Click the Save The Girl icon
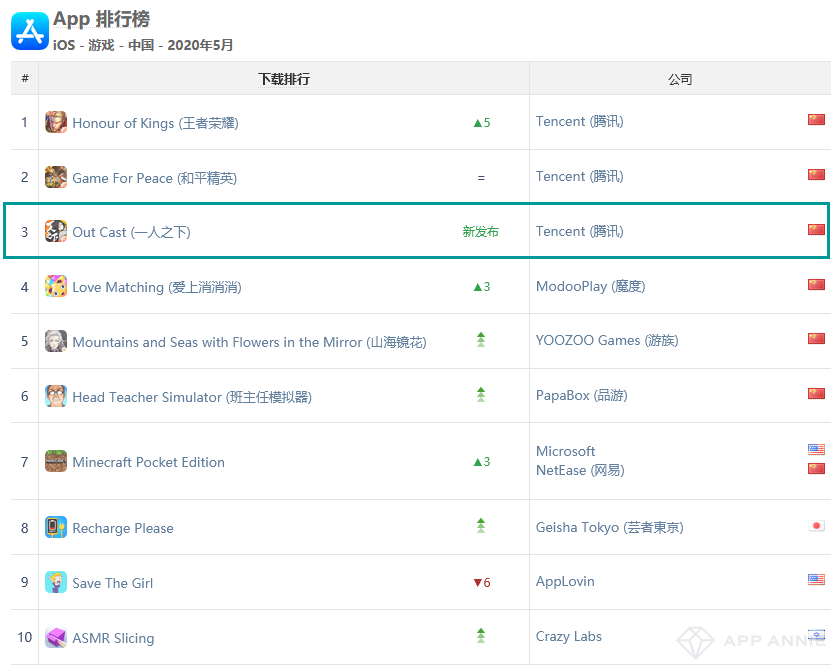Screen dimensions: 838x669 pos(56,582)
